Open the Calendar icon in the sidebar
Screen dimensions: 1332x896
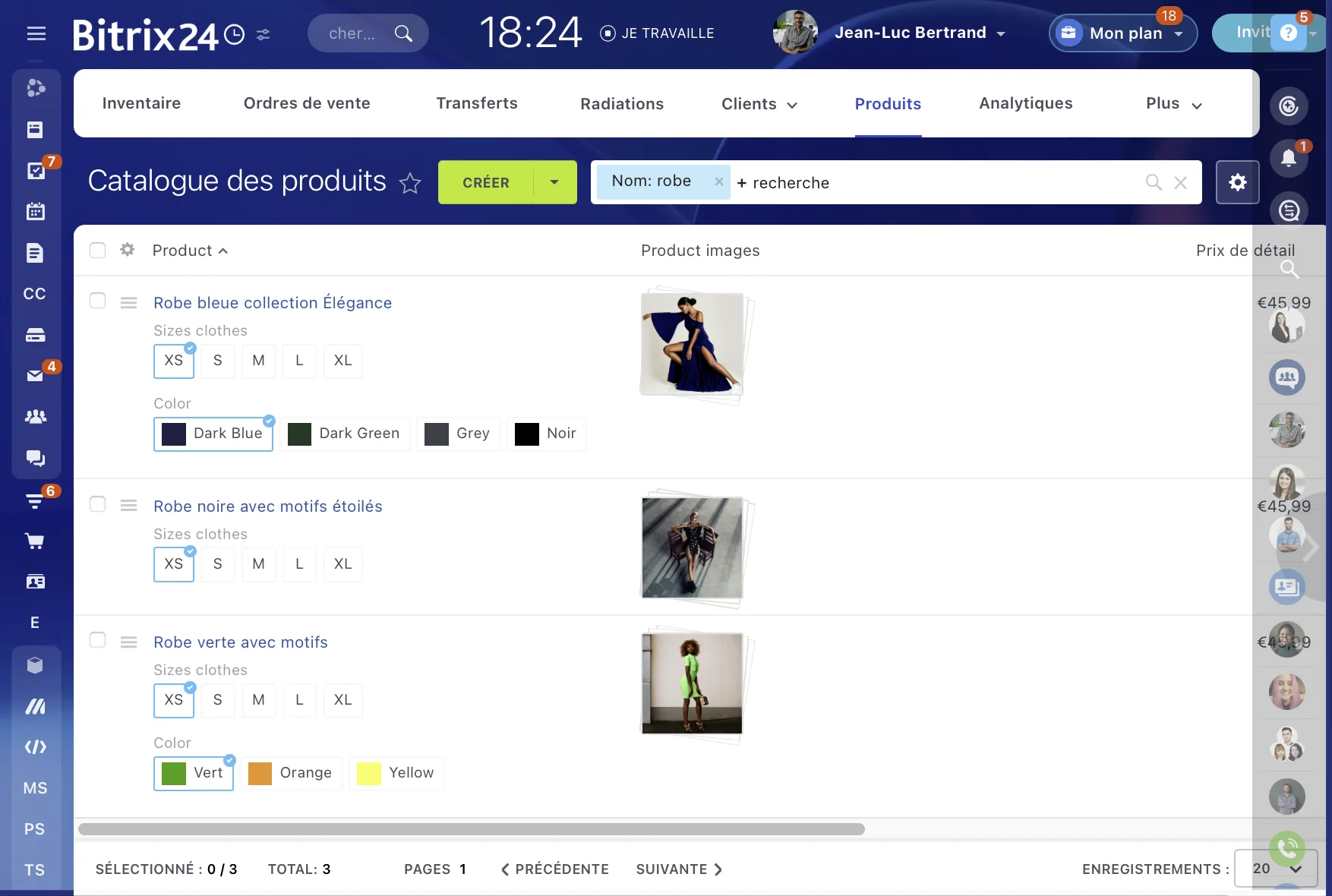(x=35, y=211)
